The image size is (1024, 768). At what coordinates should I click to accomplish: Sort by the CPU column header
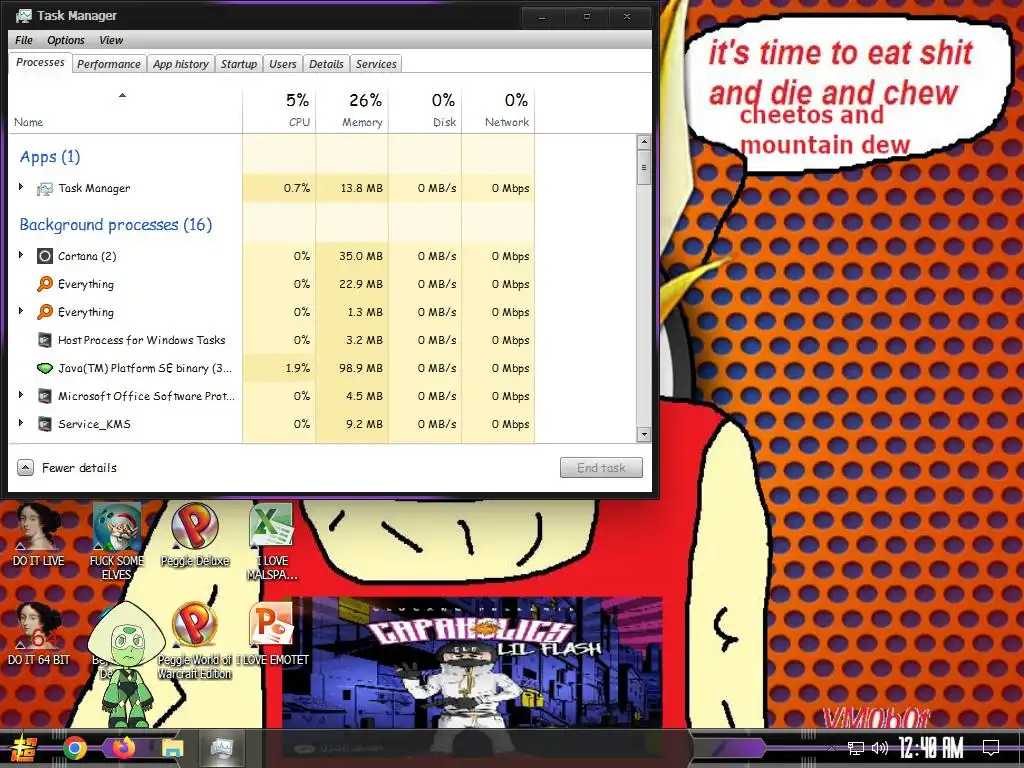tap(280, 110)
